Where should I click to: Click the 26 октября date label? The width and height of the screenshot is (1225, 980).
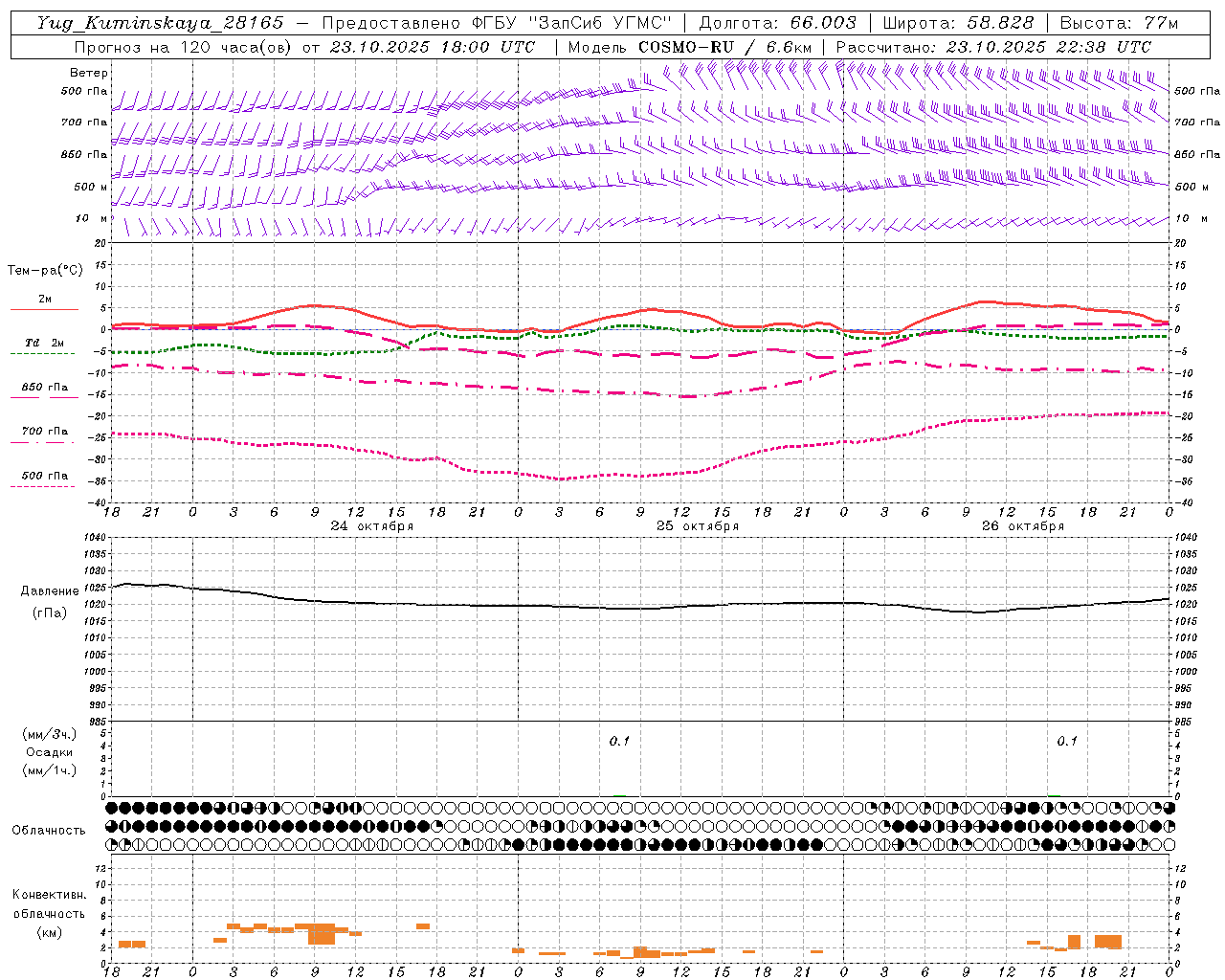(x=1022, y=526)
